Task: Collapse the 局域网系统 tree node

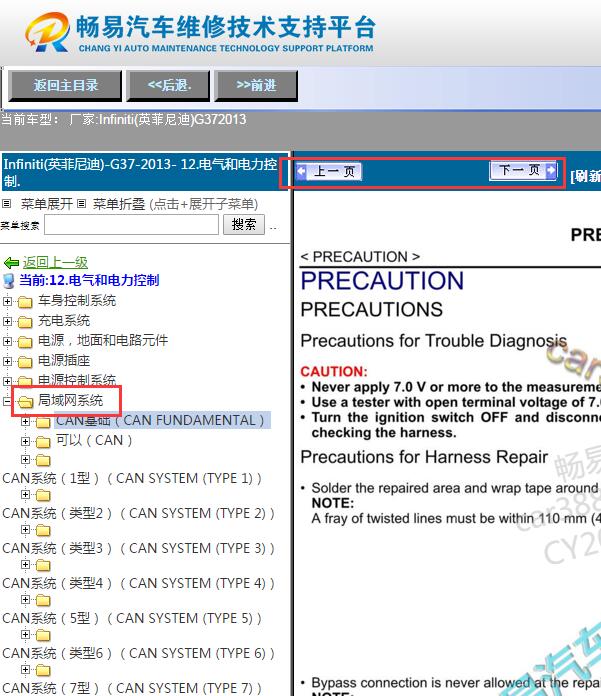Action: click(x=7, y=401)
